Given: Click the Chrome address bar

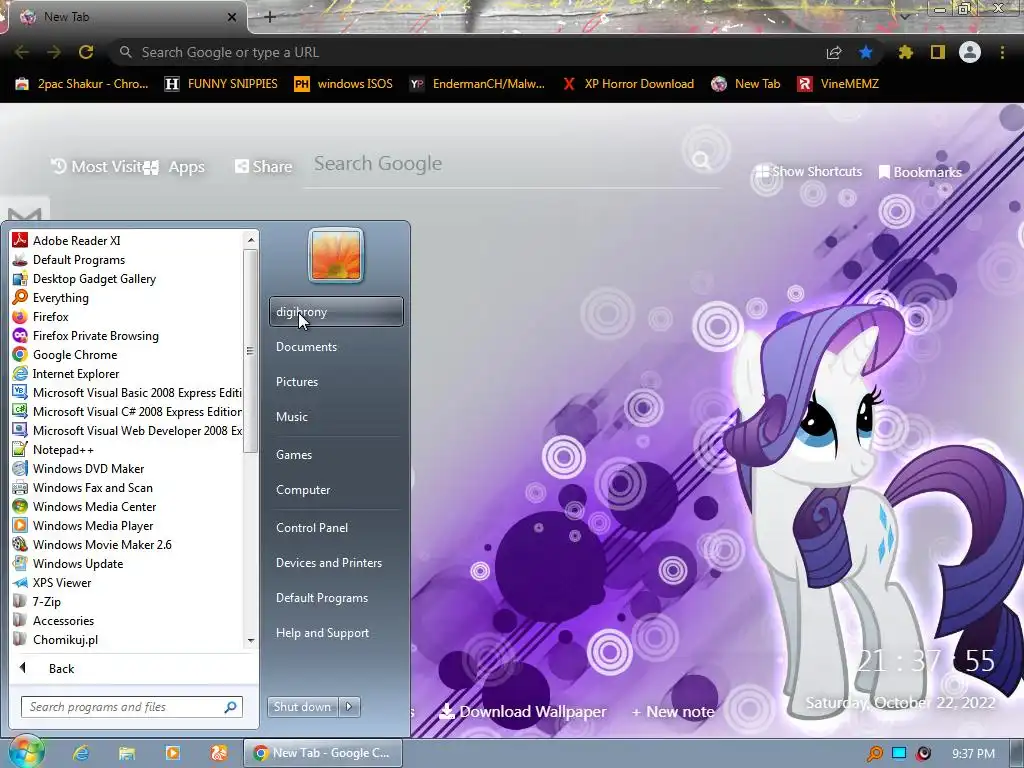Looking at the screenshot, I should tap(470, 52).
